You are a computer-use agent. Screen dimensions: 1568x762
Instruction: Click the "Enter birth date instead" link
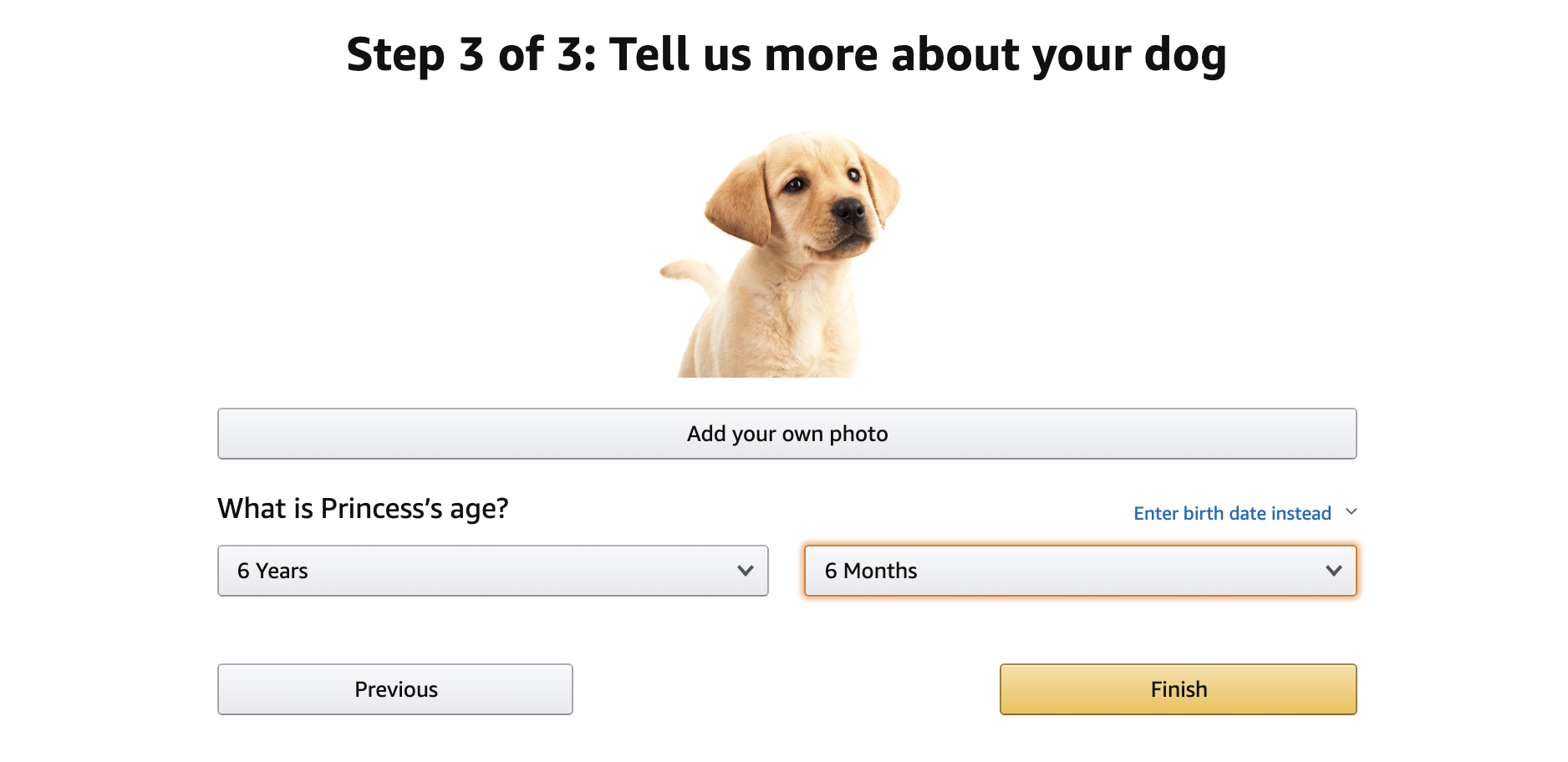click(x=1232, y=512)
